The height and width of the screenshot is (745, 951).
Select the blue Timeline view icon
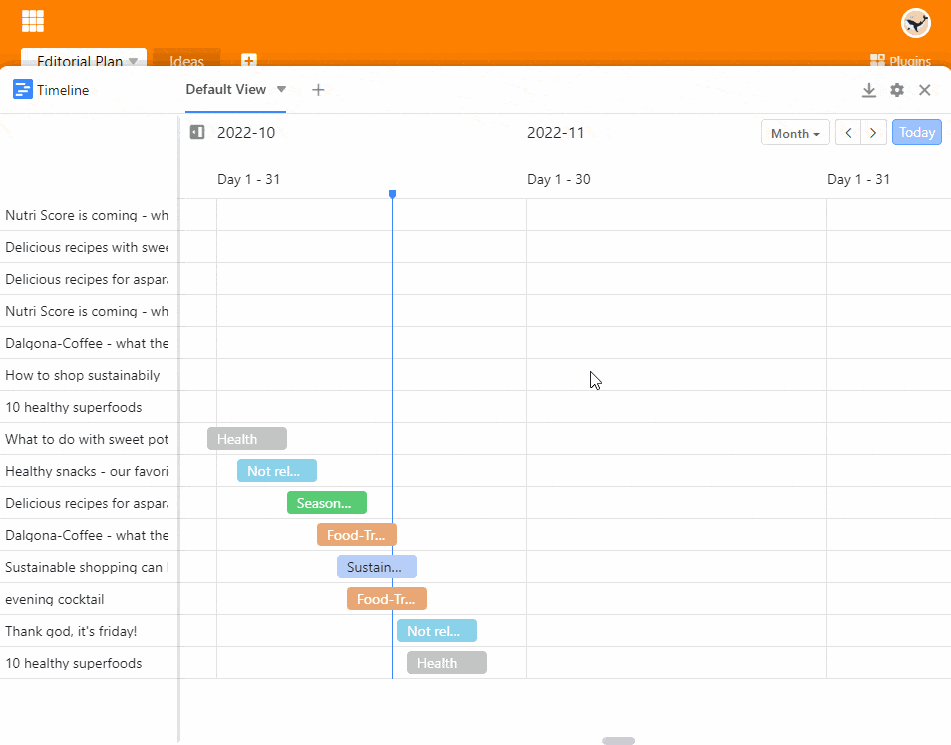pos(22,89)
